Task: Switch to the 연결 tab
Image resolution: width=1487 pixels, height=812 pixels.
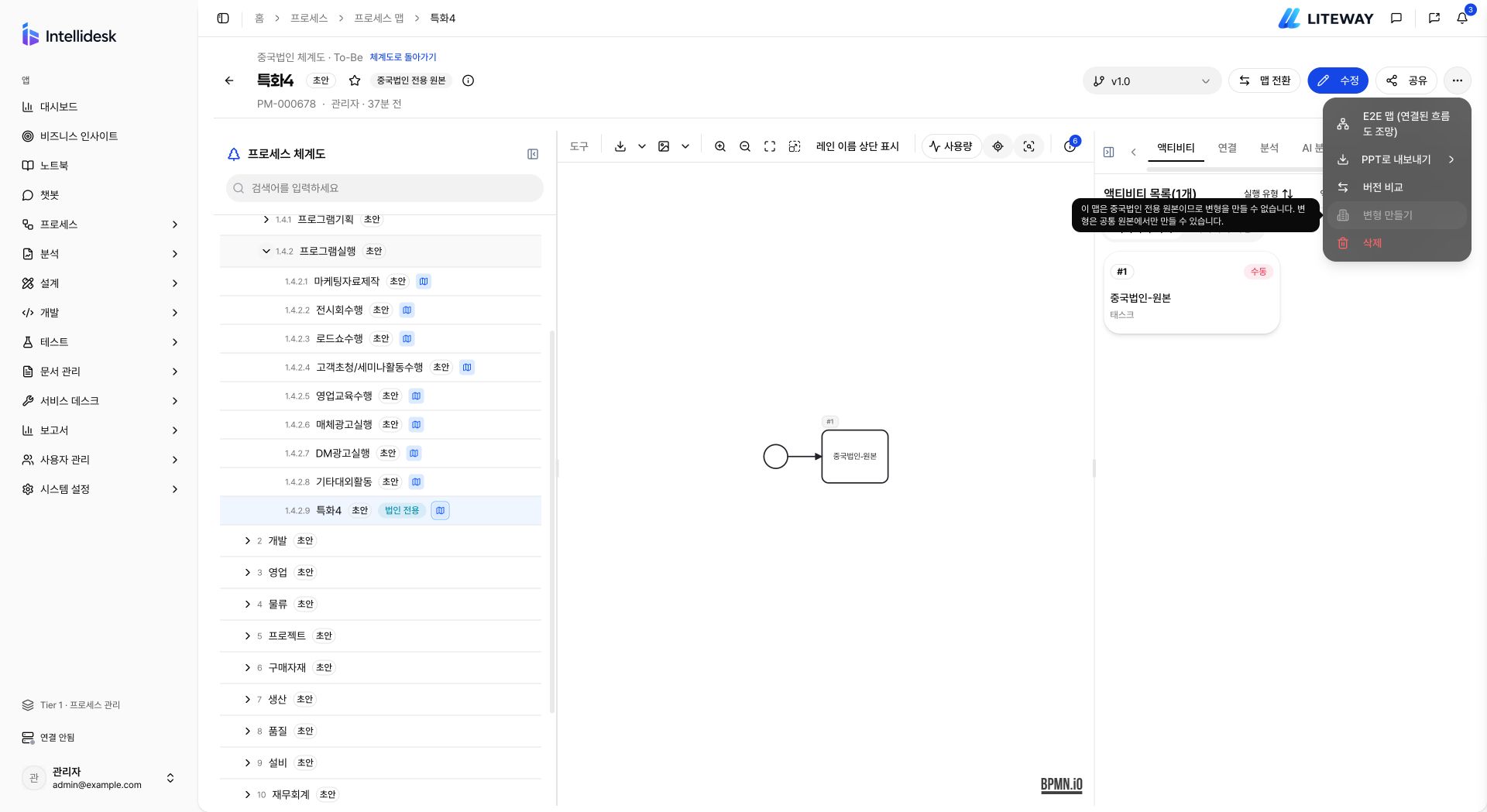Action: 1227,148
